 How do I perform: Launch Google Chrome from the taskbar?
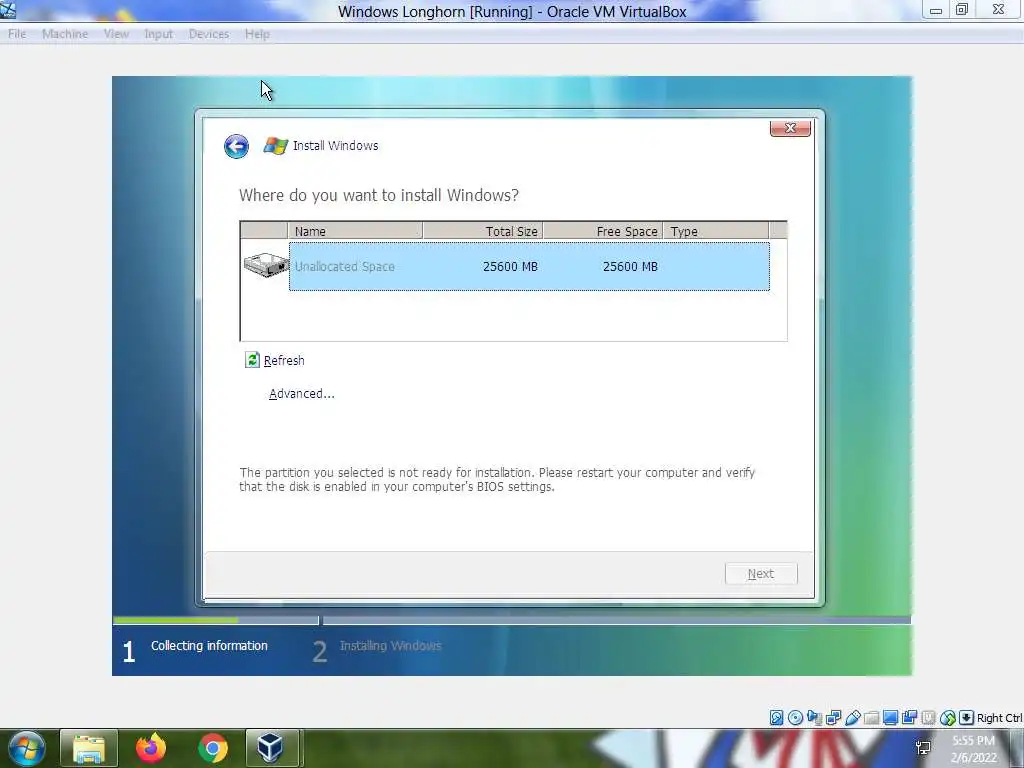pyautogui.click(x=212, y=748)
